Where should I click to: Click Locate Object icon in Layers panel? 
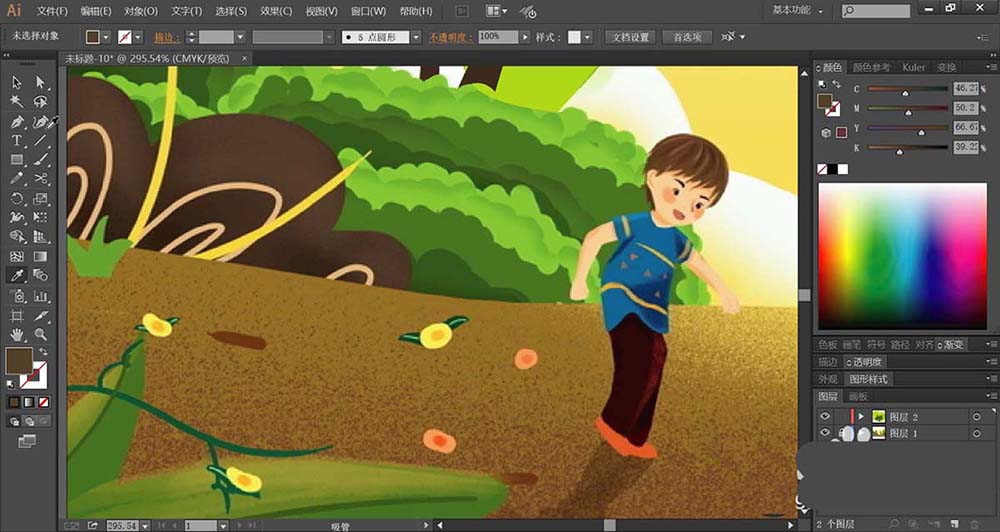pyautogui.click(x=895, y=524)
